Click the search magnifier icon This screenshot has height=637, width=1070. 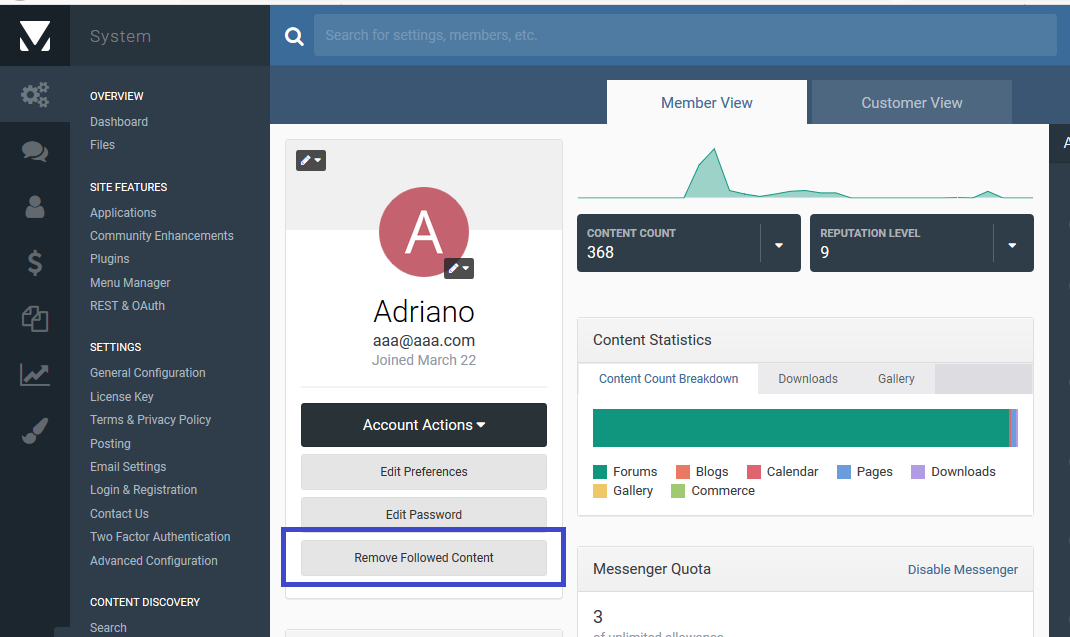coord(294,36)
